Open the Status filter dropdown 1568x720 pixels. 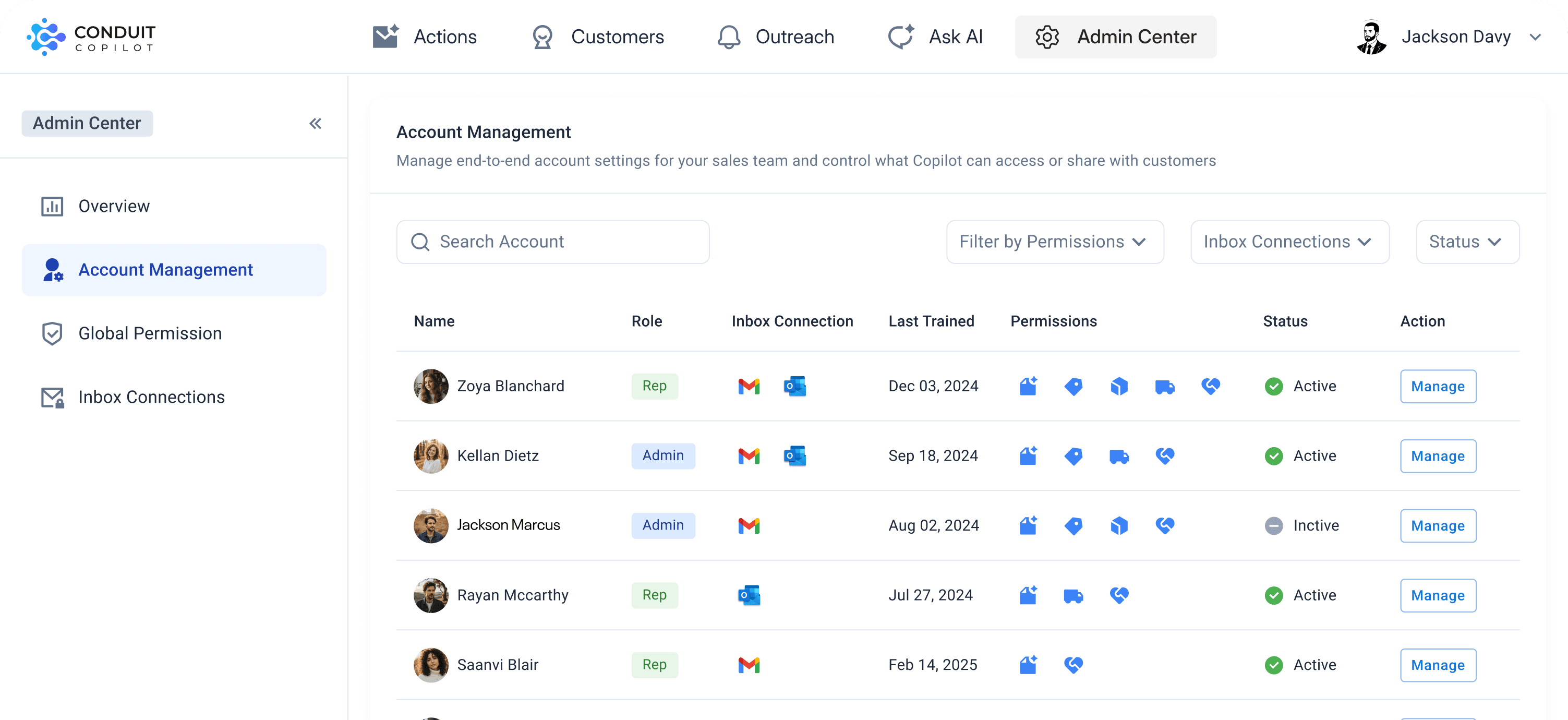click(x=1467, y=242)
